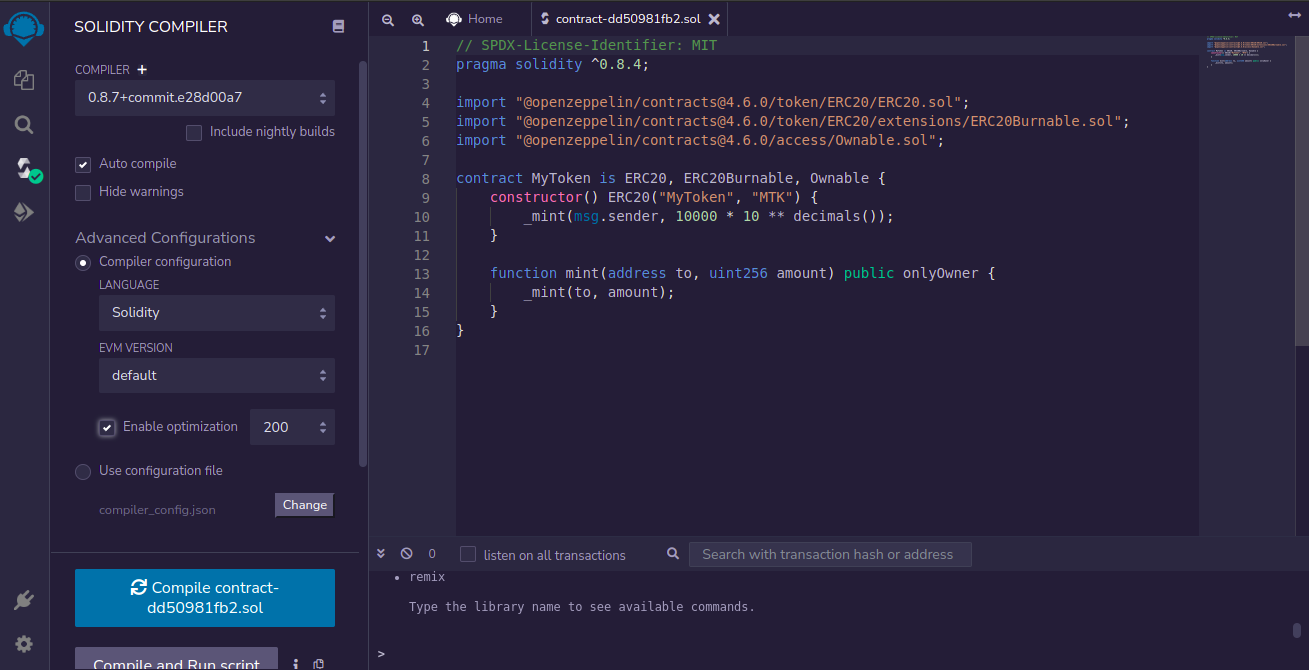Click the zoom in magnifier icon
Image resolution: width=1309 pixels, height=670 pixels.
pyautogui.click(x=418, y=20)
